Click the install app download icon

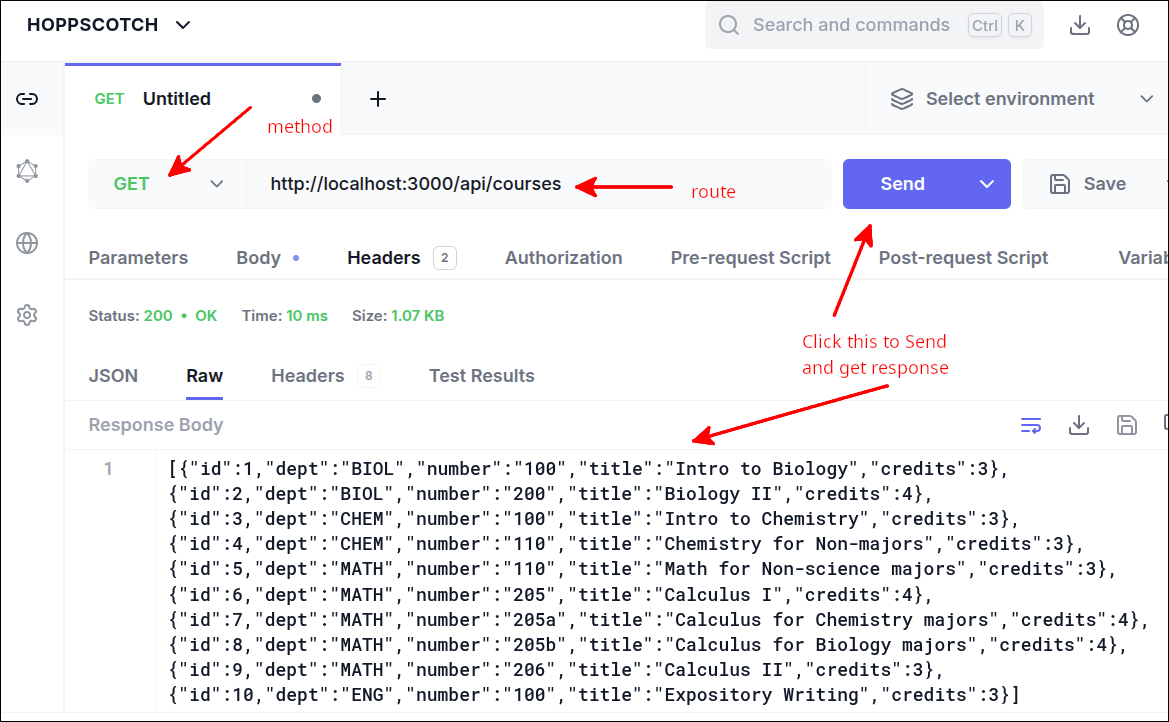(x=1080, y=25)
